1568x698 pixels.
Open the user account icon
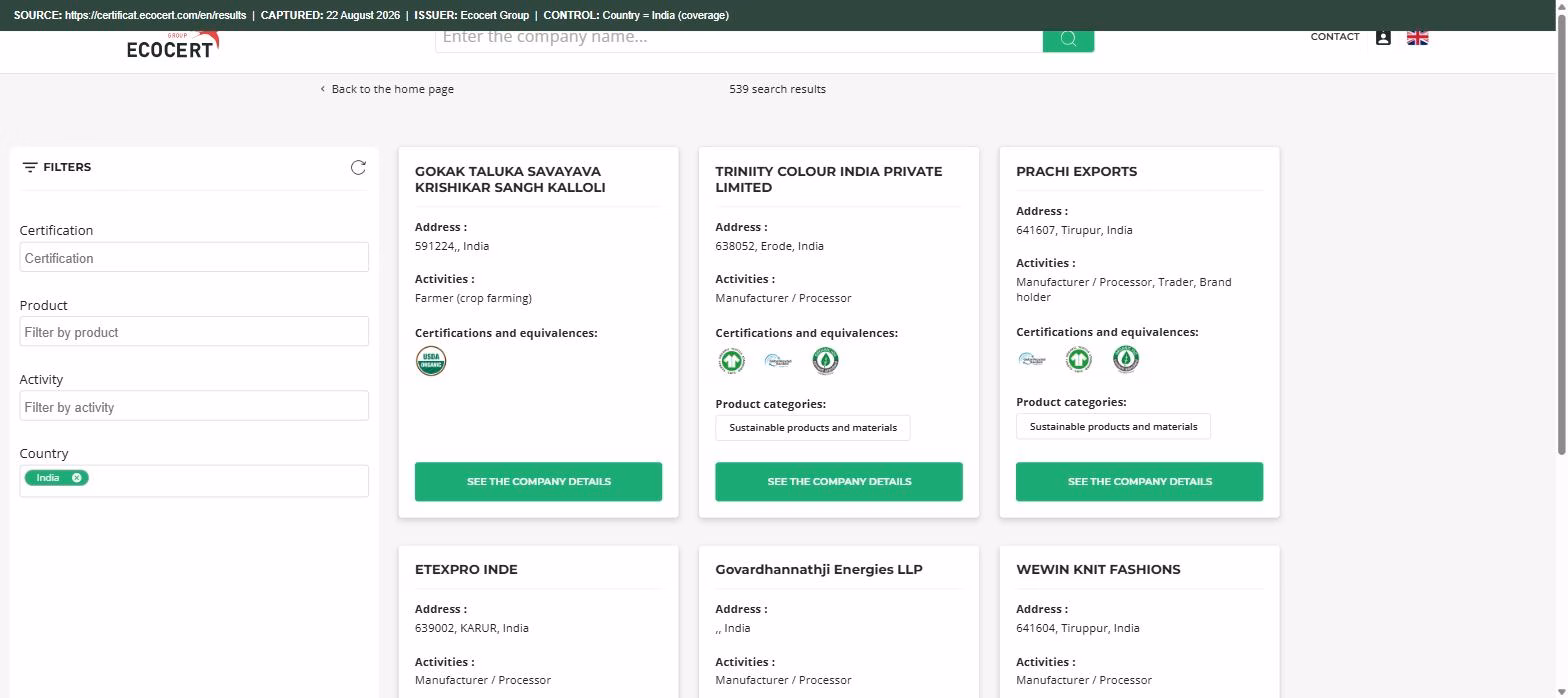tap(1383, 38)
